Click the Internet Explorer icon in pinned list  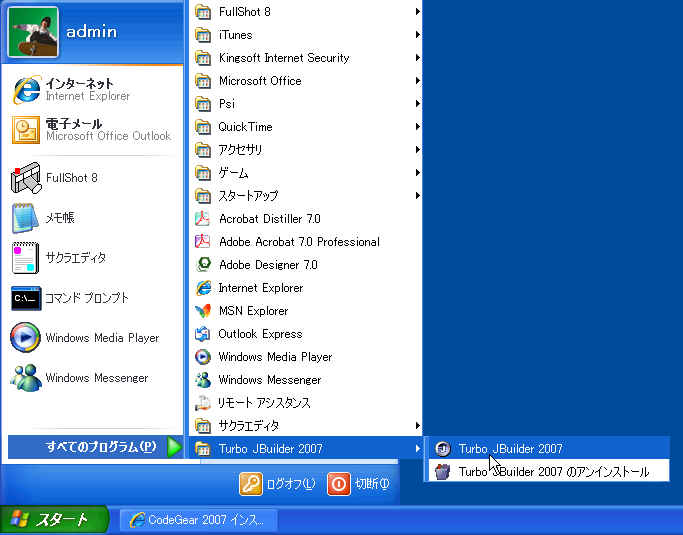(26, 90)
